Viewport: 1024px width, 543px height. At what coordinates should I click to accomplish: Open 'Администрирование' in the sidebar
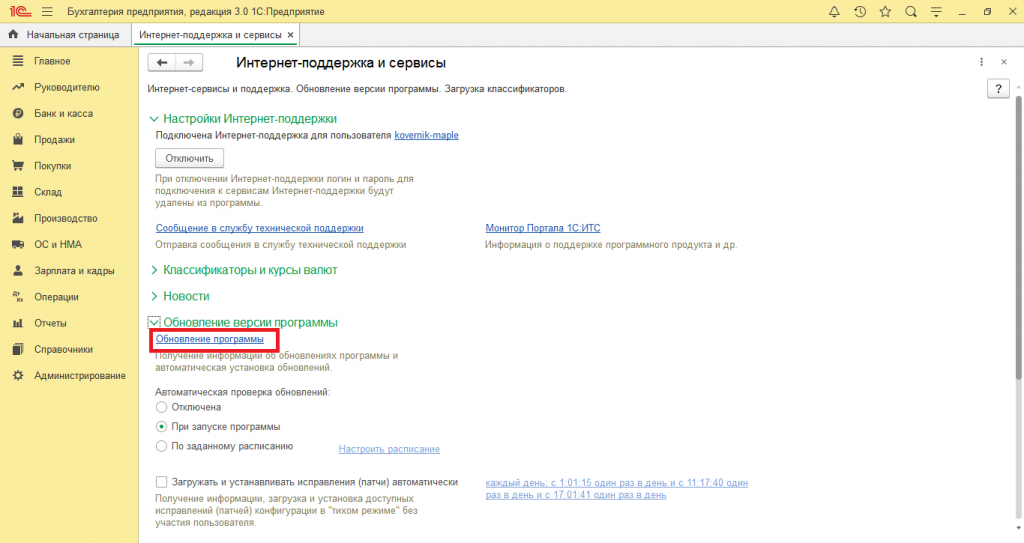click(79, 375)
